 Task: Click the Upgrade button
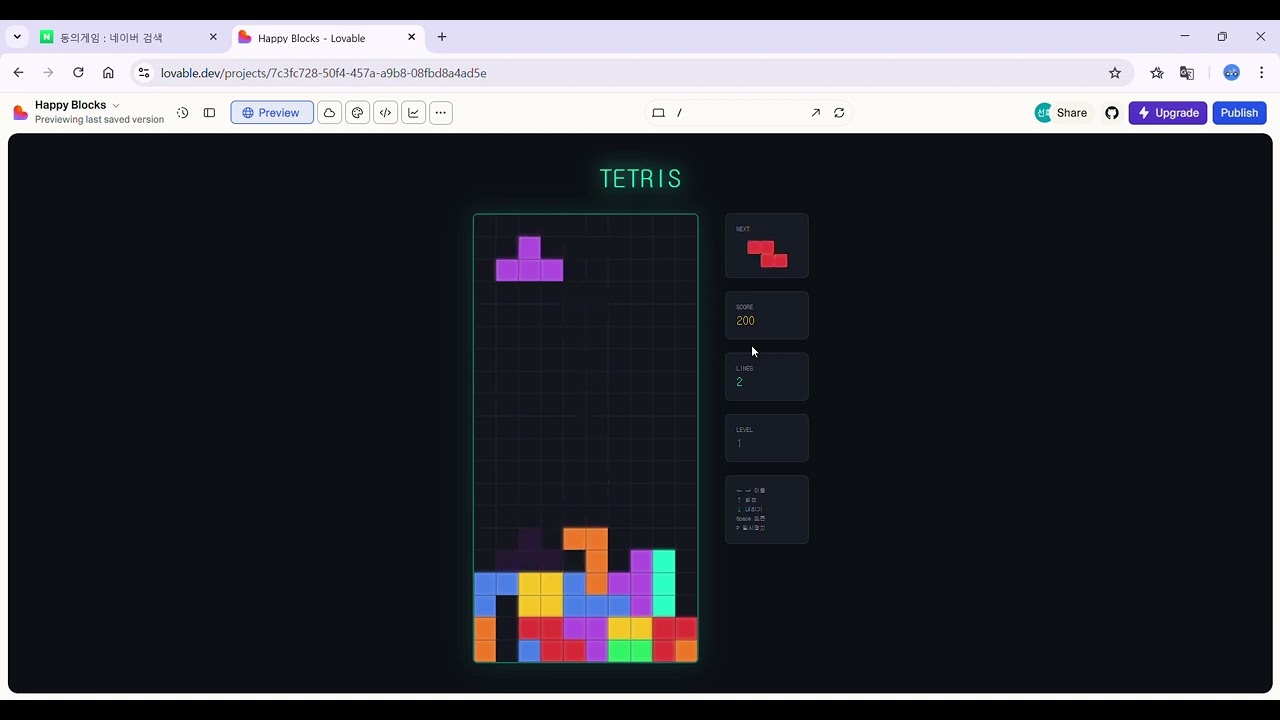pos(1168,113)
